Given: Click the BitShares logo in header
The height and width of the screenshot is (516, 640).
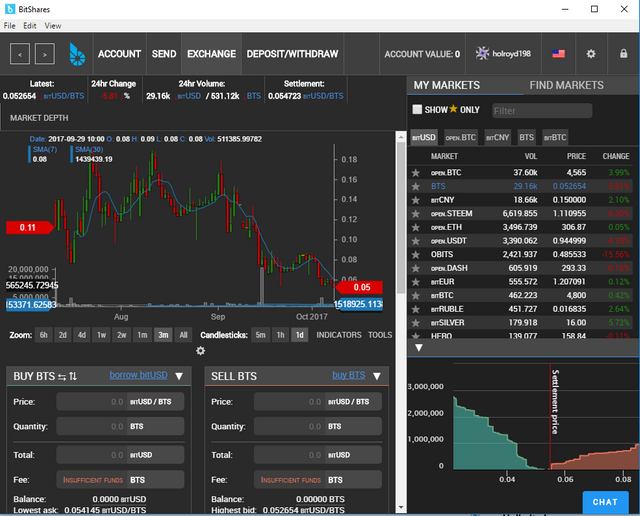Looking at the screenshot, I should point(77,54).
